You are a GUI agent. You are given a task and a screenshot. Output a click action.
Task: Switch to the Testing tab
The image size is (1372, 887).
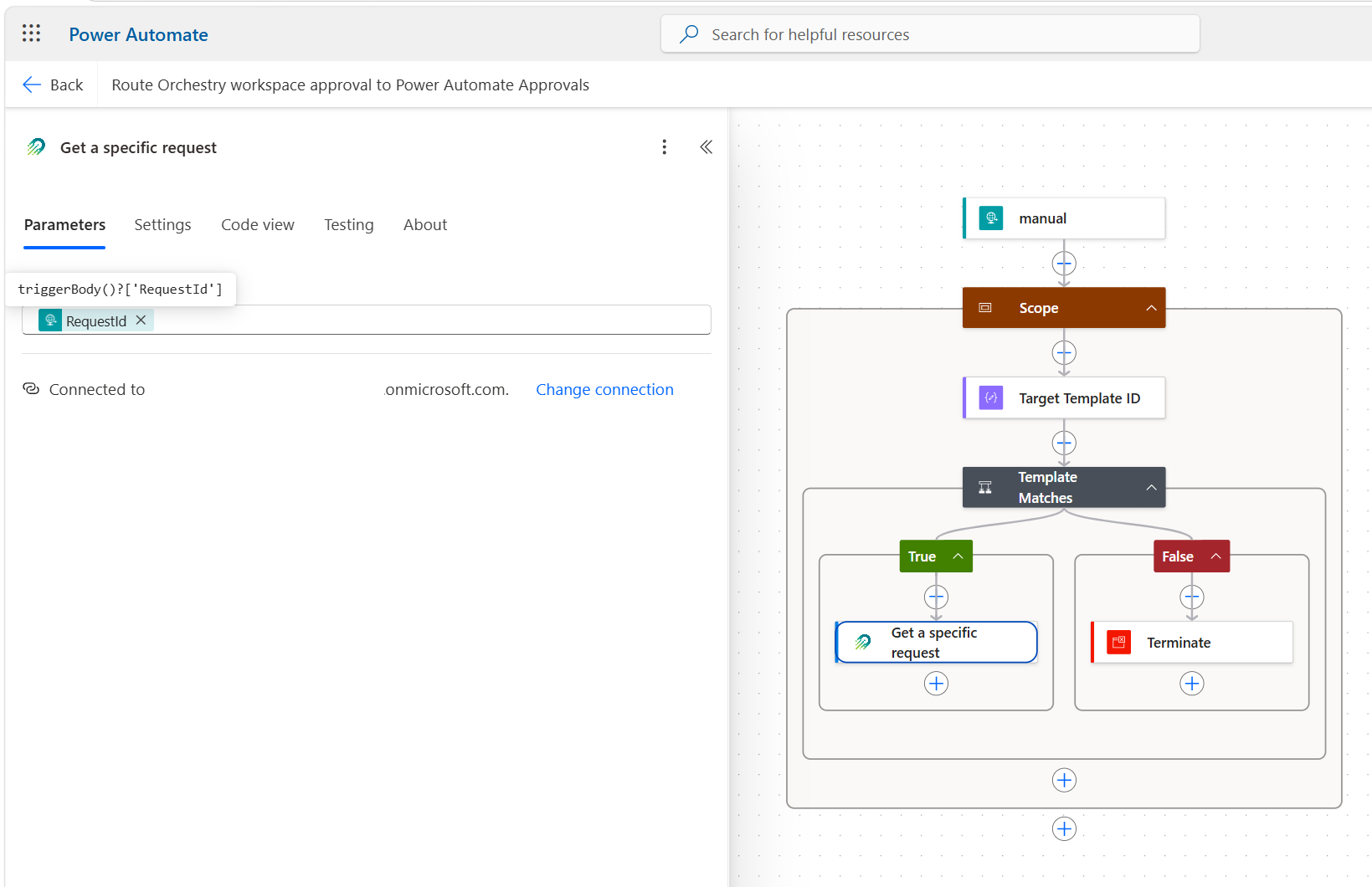tap(349, 224)
